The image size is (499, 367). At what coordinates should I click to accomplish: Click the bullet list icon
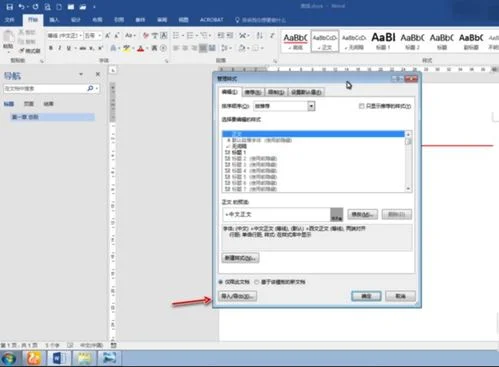click(x=176, y=35)
